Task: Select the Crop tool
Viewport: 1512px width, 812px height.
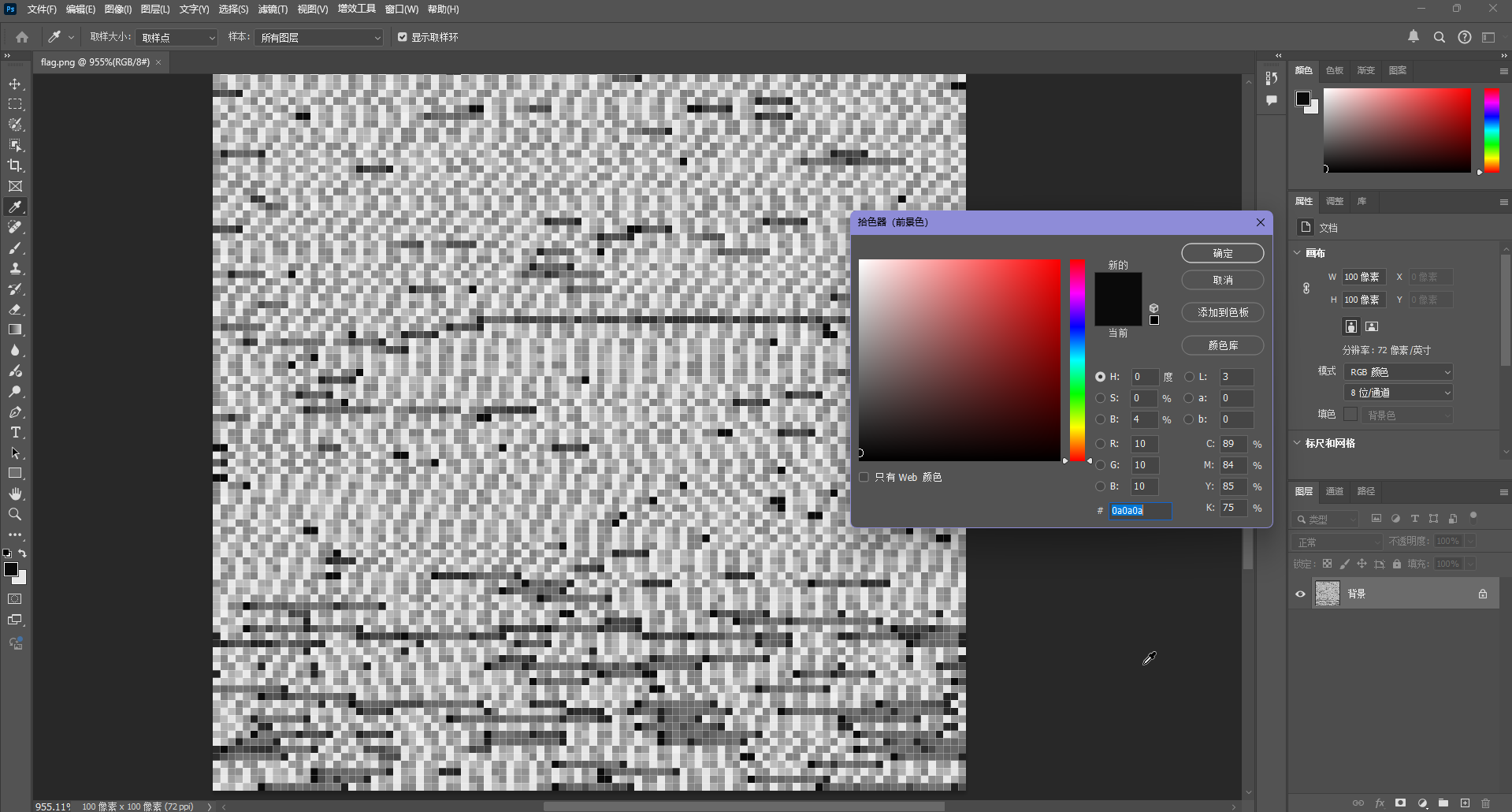Action: (x=15, y=166)
